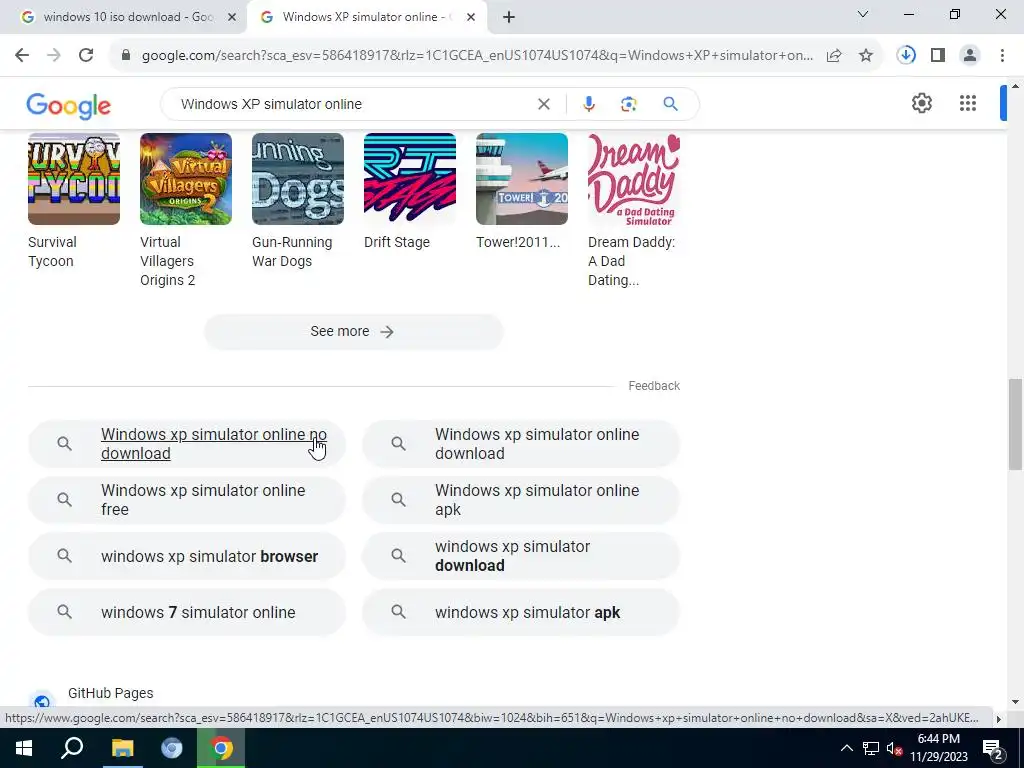The height and width of the screenshot is (768, 1024).
Task: Search by image with Google Lens icon
Action: point(628,104)
